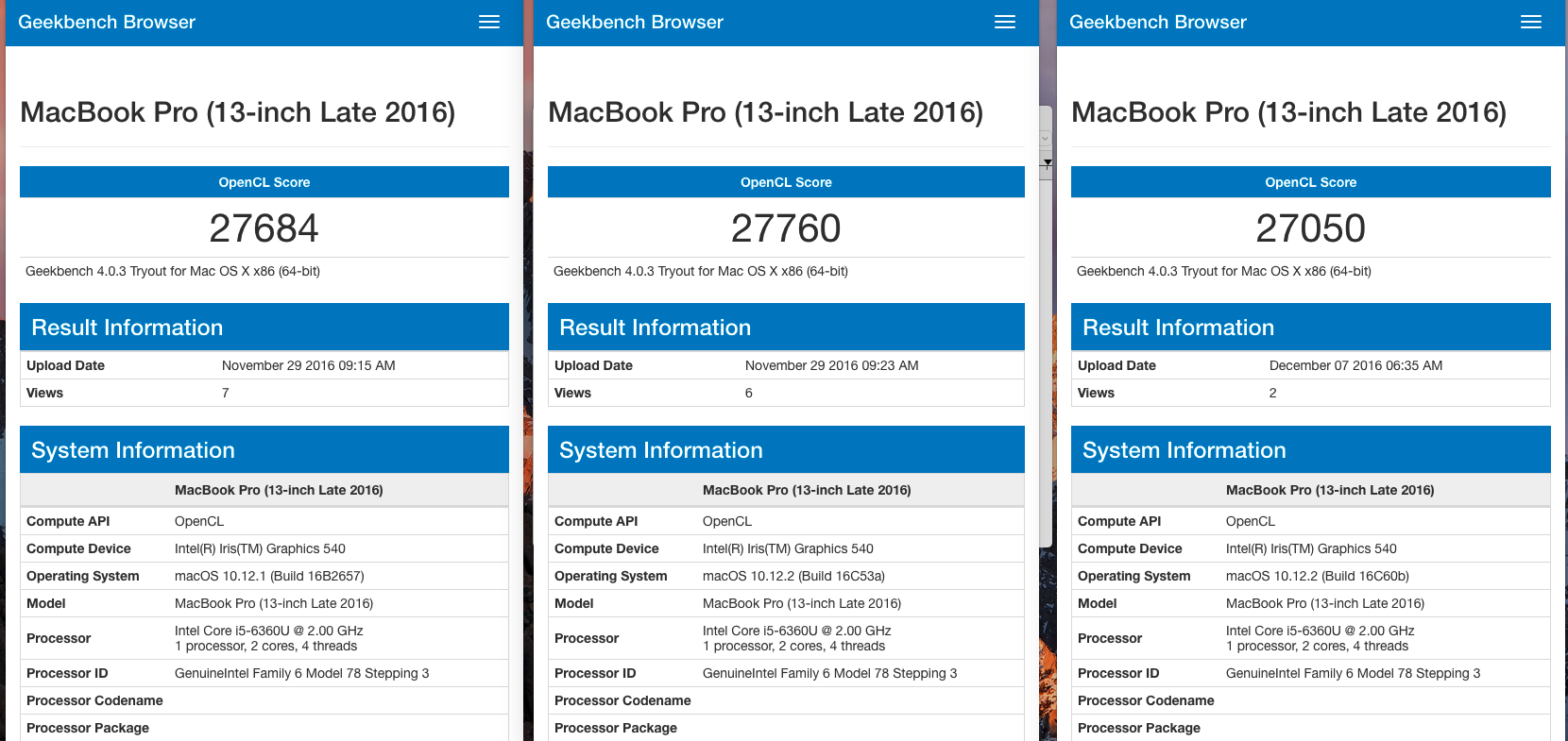Image resolution: width=1568 pixels, height=741 pixels.
Task: Open hamburger menu in window scoring 27684
Action: click(489, 22)
